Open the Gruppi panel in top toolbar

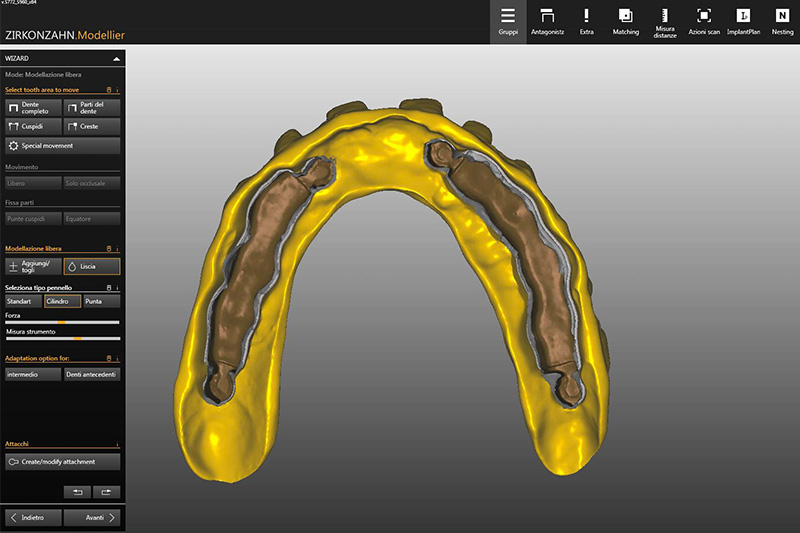tap(508, 21)
